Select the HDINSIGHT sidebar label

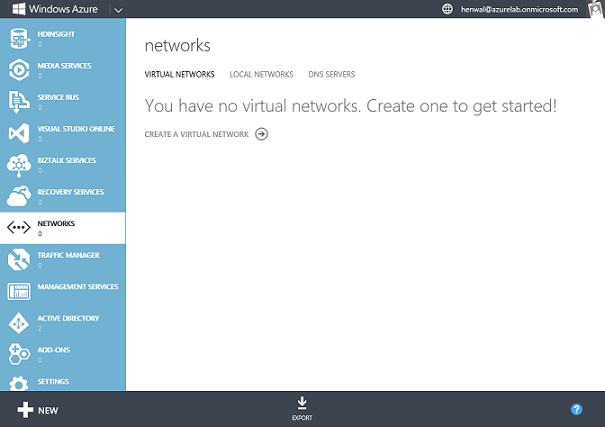point(56,34)
